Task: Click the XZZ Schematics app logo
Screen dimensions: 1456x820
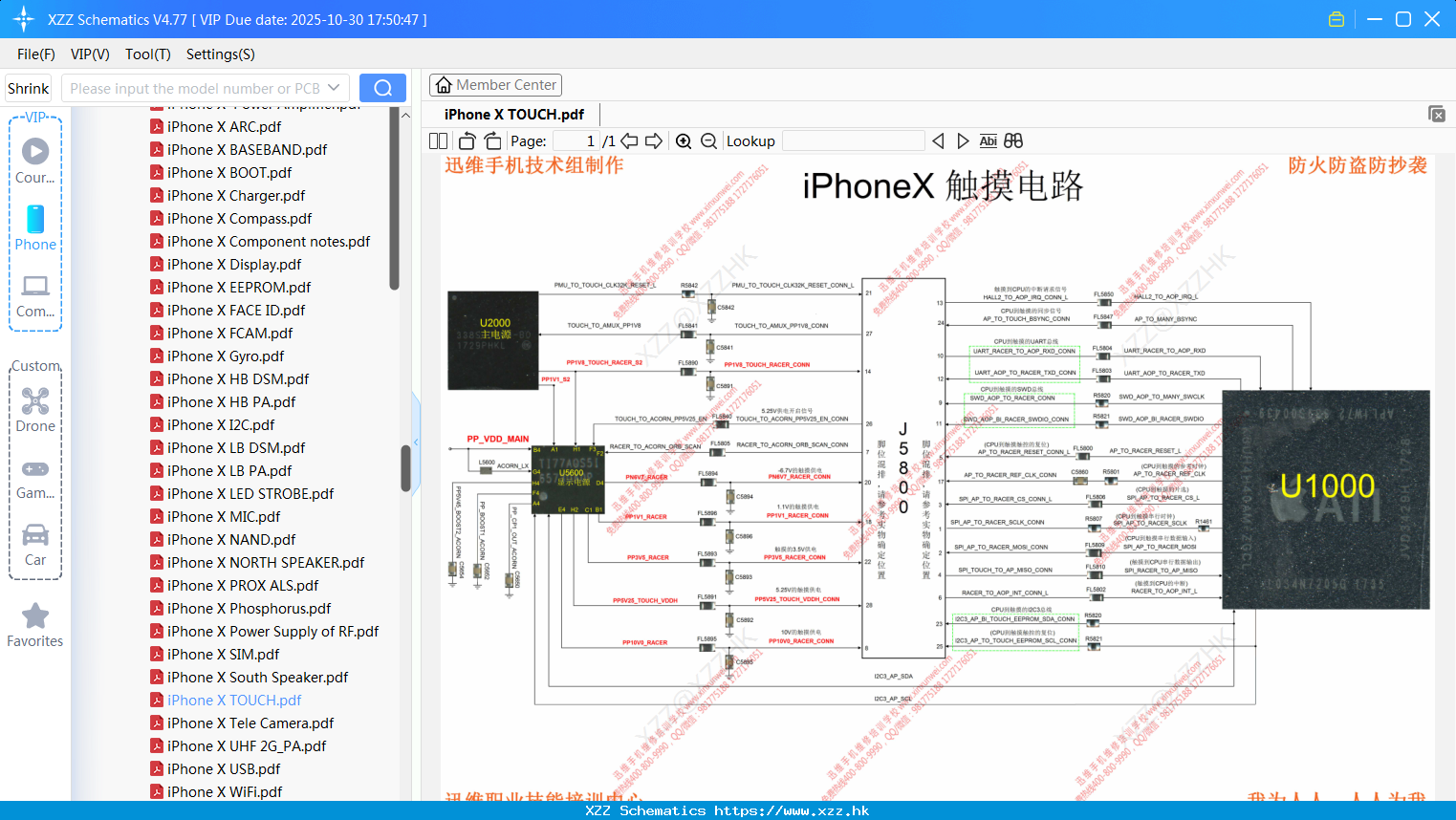Action: click(24, 19)
